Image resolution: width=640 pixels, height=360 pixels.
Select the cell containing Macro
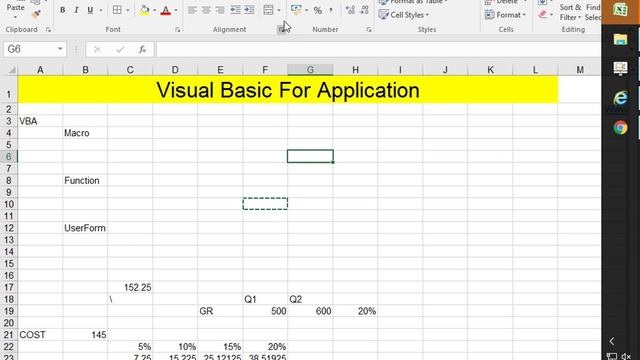85,133
